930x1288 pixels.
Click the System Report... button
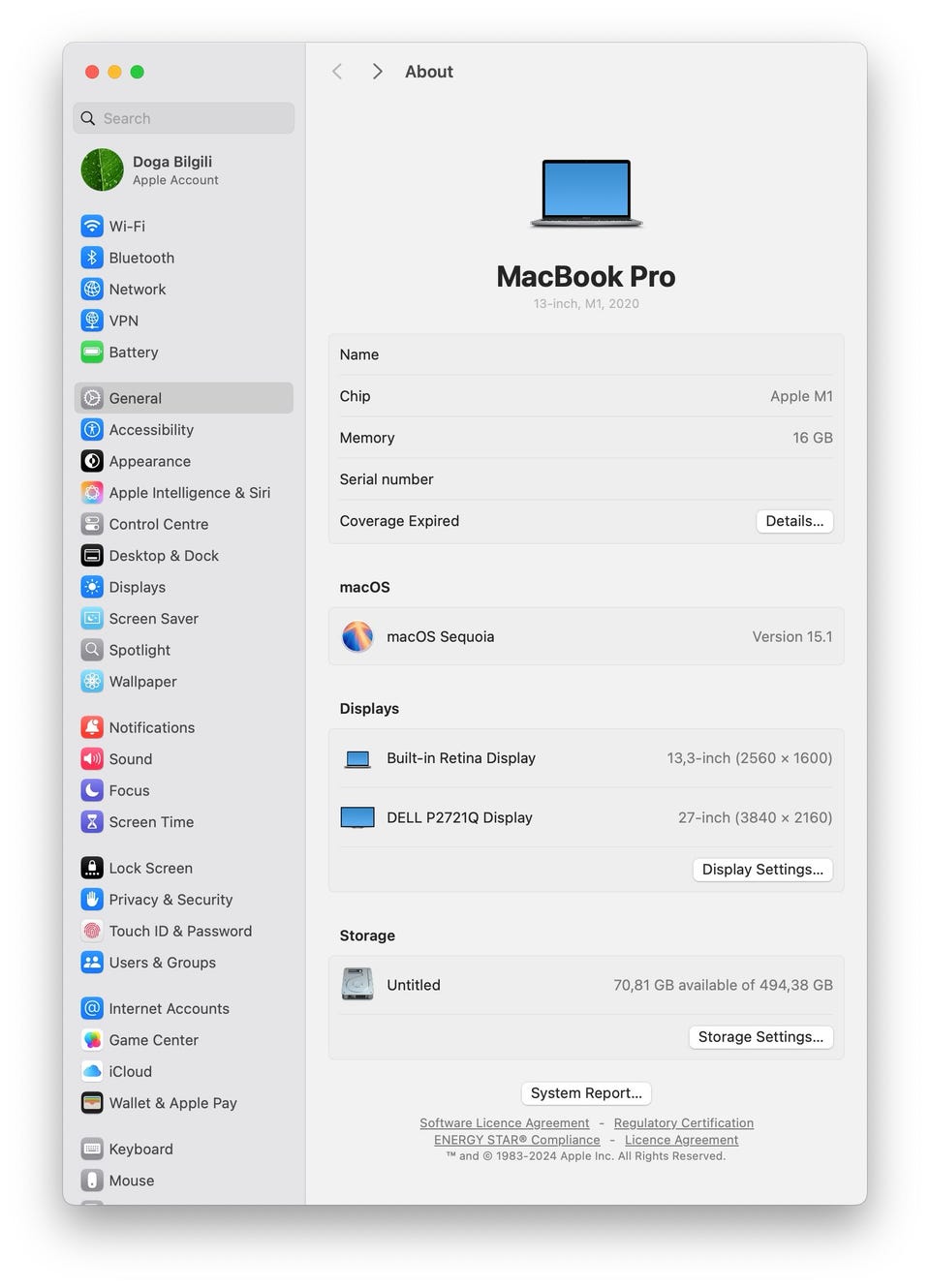(586, 1093)
